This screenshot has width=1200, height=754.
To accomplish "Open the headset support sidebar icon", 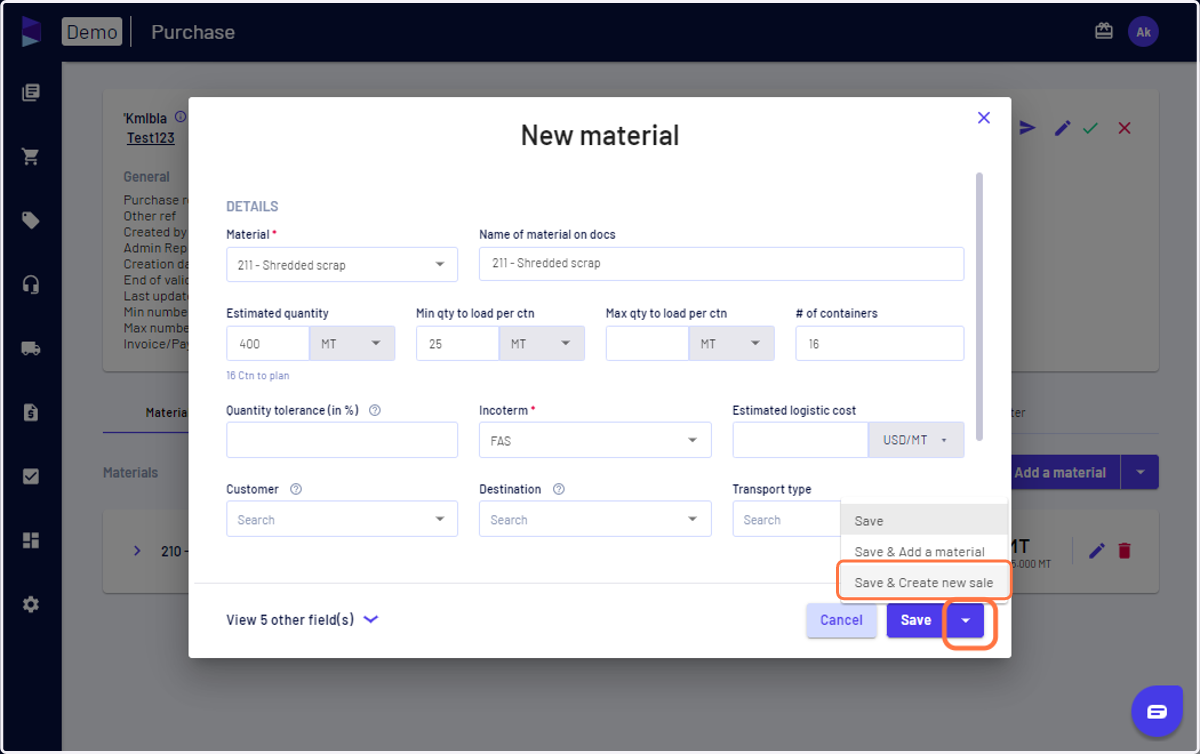I will [x=31, y=285].
